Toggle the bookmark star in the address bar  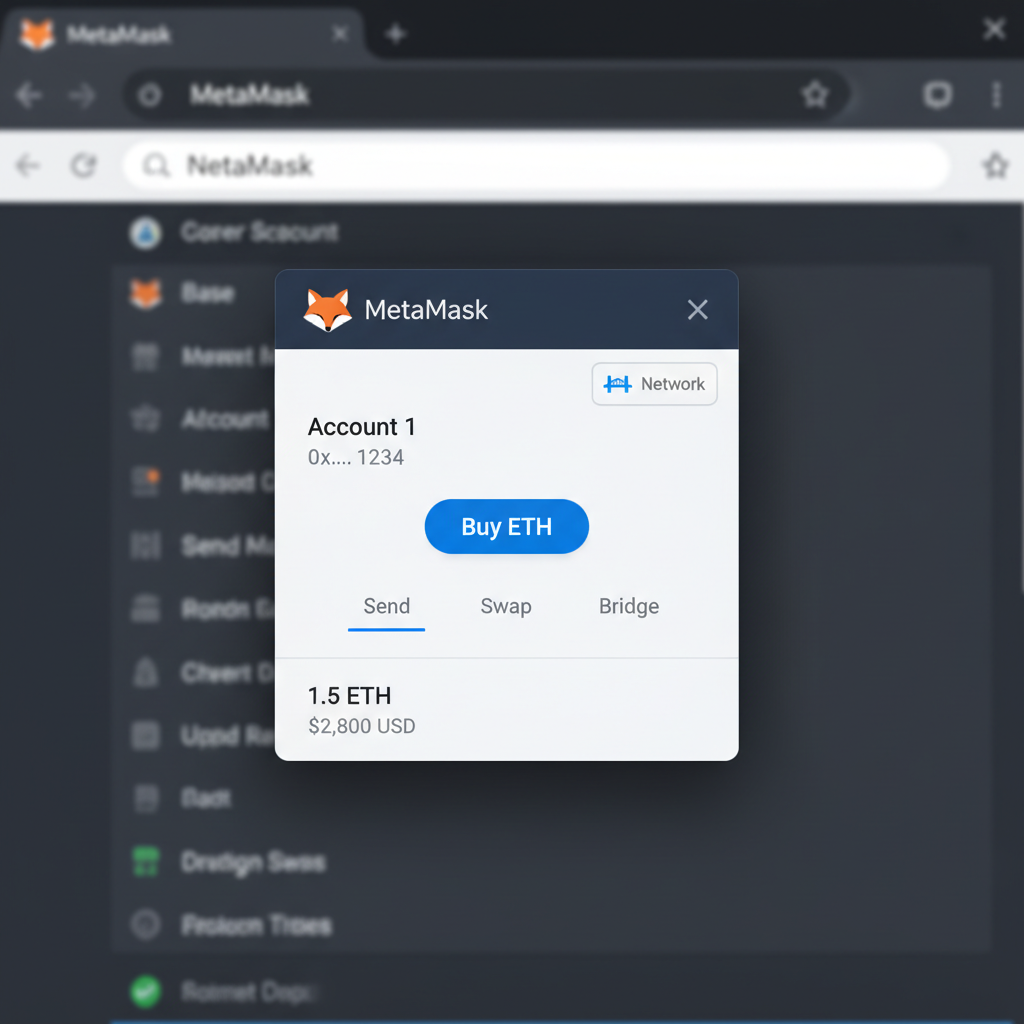pyautogui.click(x=815, y=93)
